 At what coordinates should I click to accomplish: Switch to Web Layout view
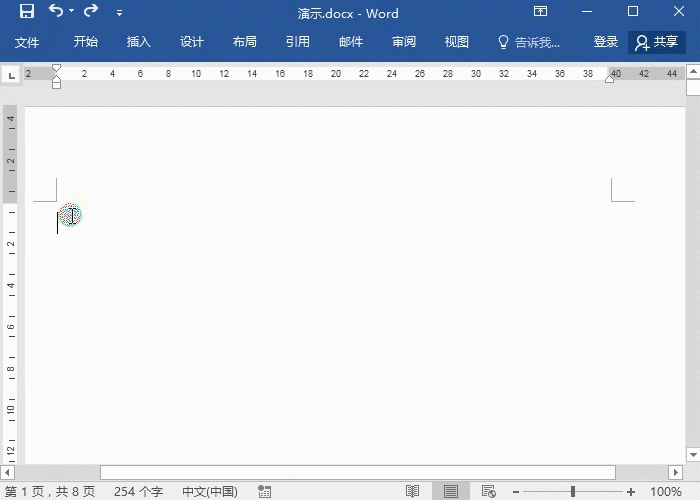point(488,491)
